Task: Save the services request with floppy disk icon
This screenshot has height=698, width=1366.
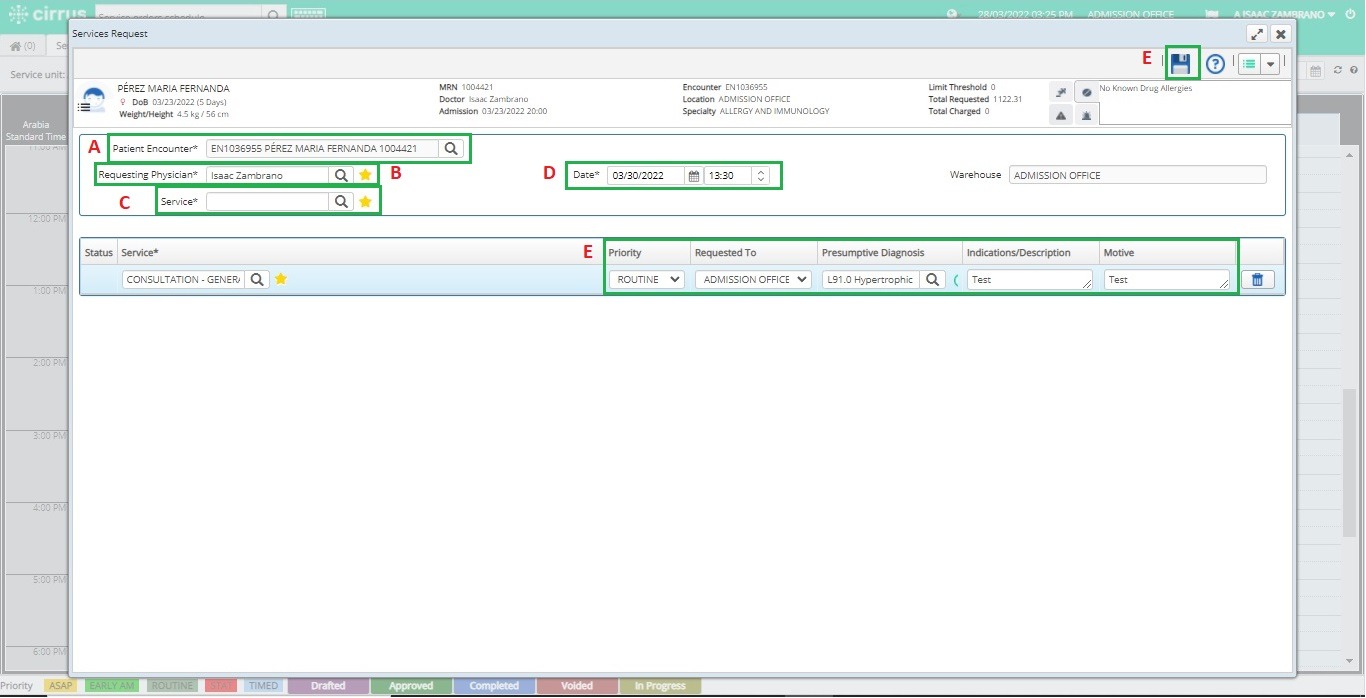Action: point(1182,64)
